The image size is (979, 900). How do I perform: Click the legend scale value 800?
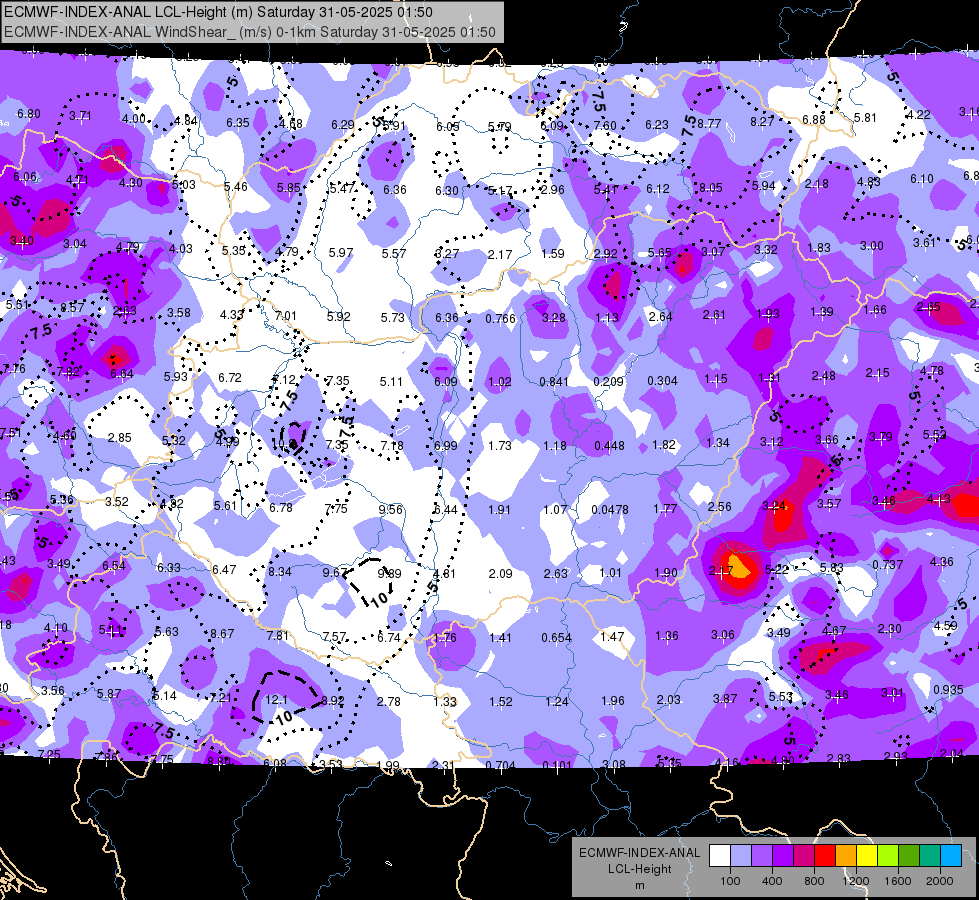click(814, 881)
